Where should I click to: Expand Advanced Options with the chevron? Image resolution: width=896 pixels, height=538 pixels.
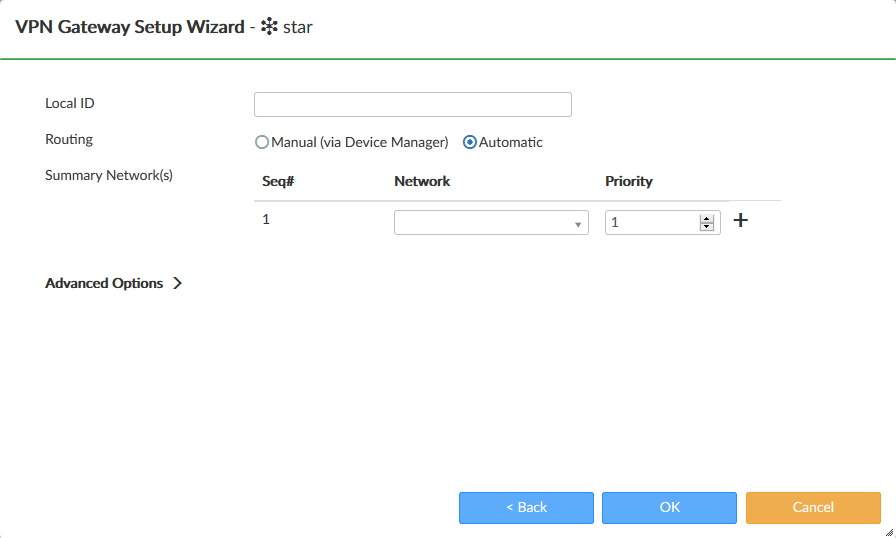tap(178, 283)
